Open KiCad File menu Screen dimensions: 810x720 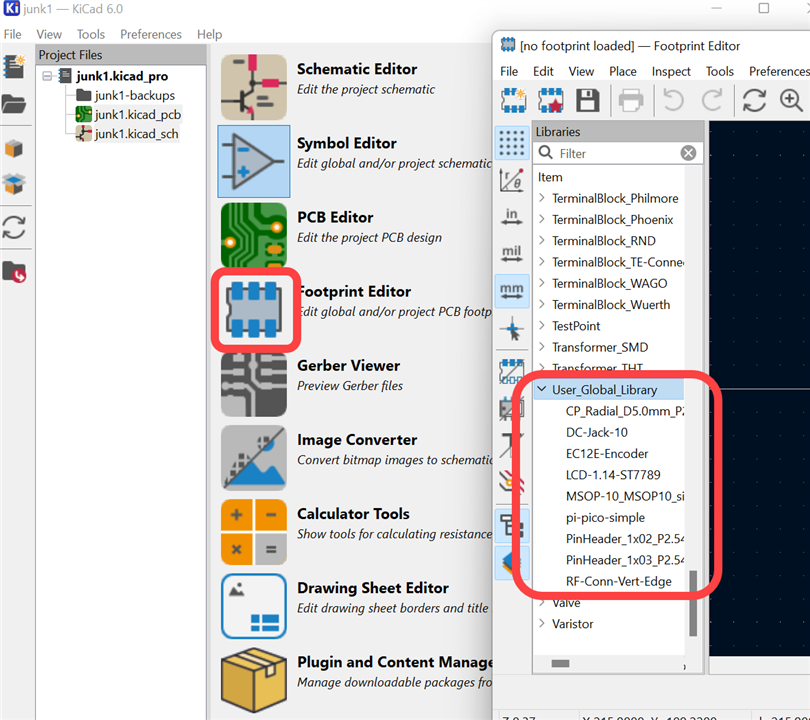pyautogui.click(x=13, y=34)
